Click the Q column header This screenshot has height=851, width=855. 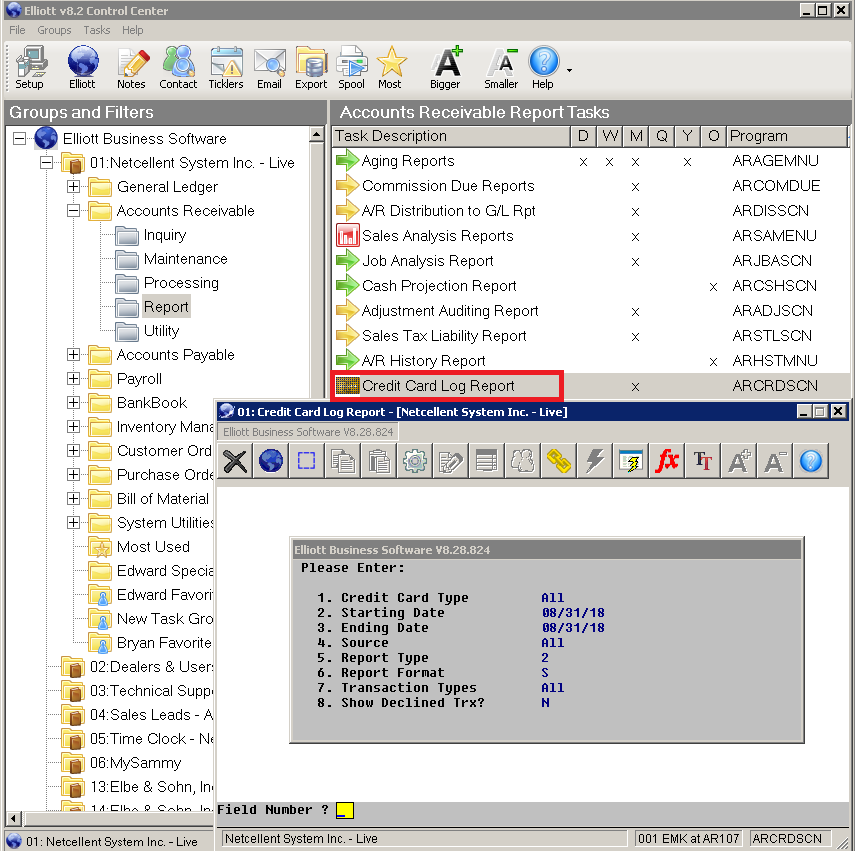[x=661, y=136]
